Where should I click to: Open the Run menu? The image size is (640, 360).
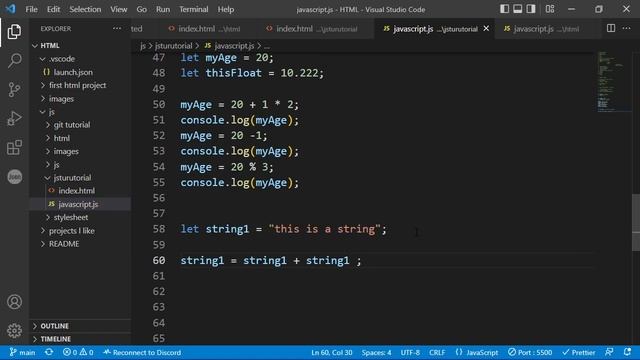163,9
